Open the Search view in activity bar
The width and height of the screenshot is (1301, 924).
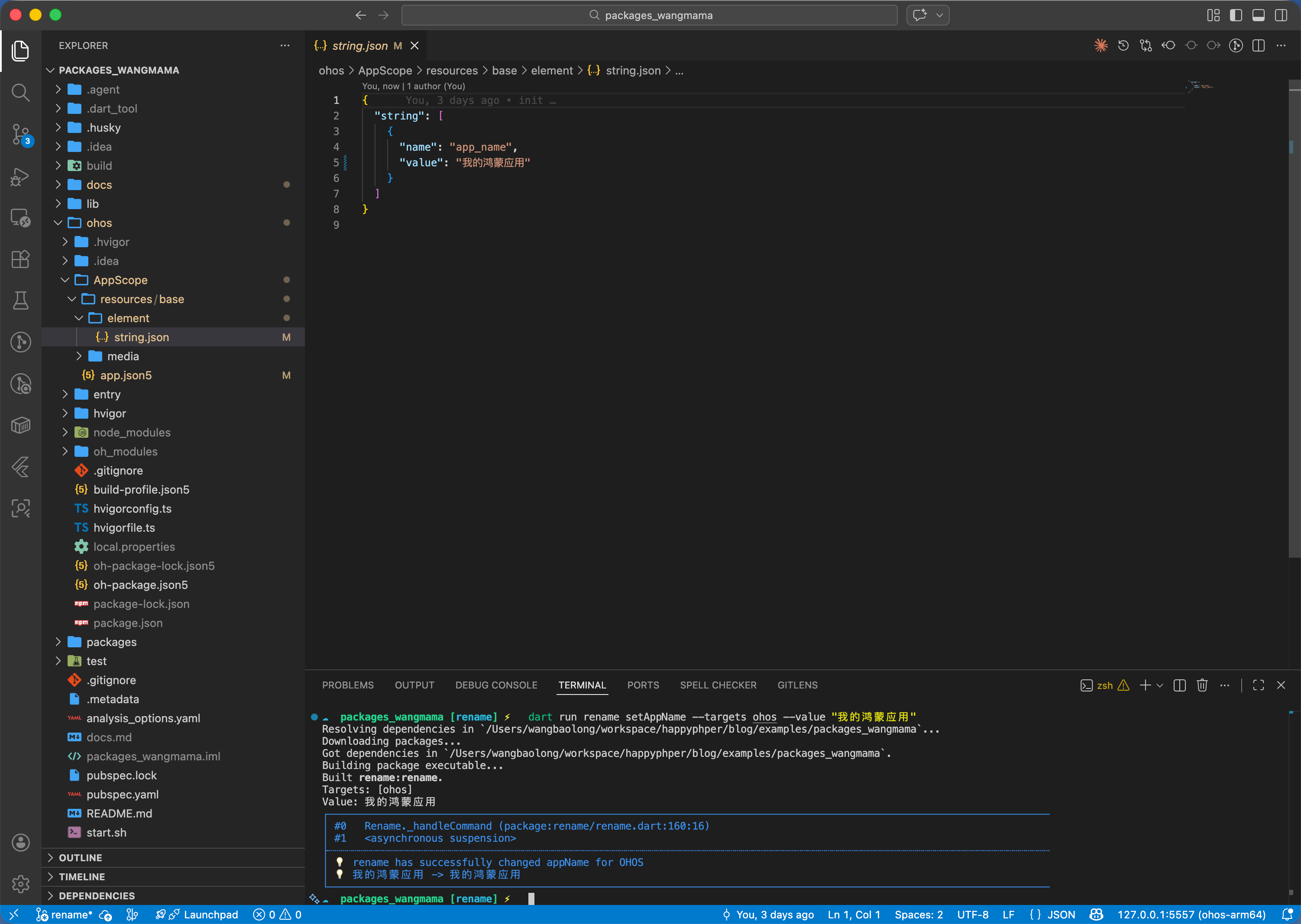click(x=20, y=92)
